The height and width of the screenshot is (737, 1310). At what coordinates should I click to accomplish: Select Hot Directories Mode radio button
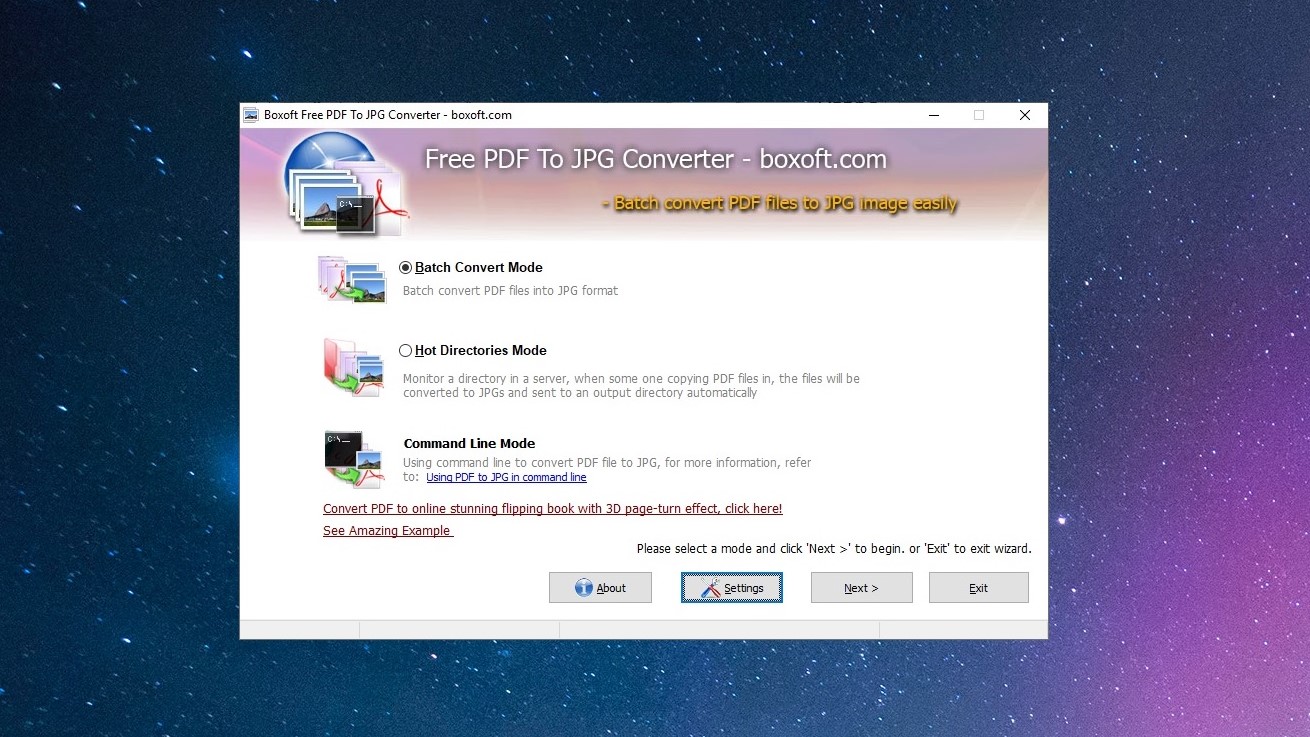[x=405, y=350]
